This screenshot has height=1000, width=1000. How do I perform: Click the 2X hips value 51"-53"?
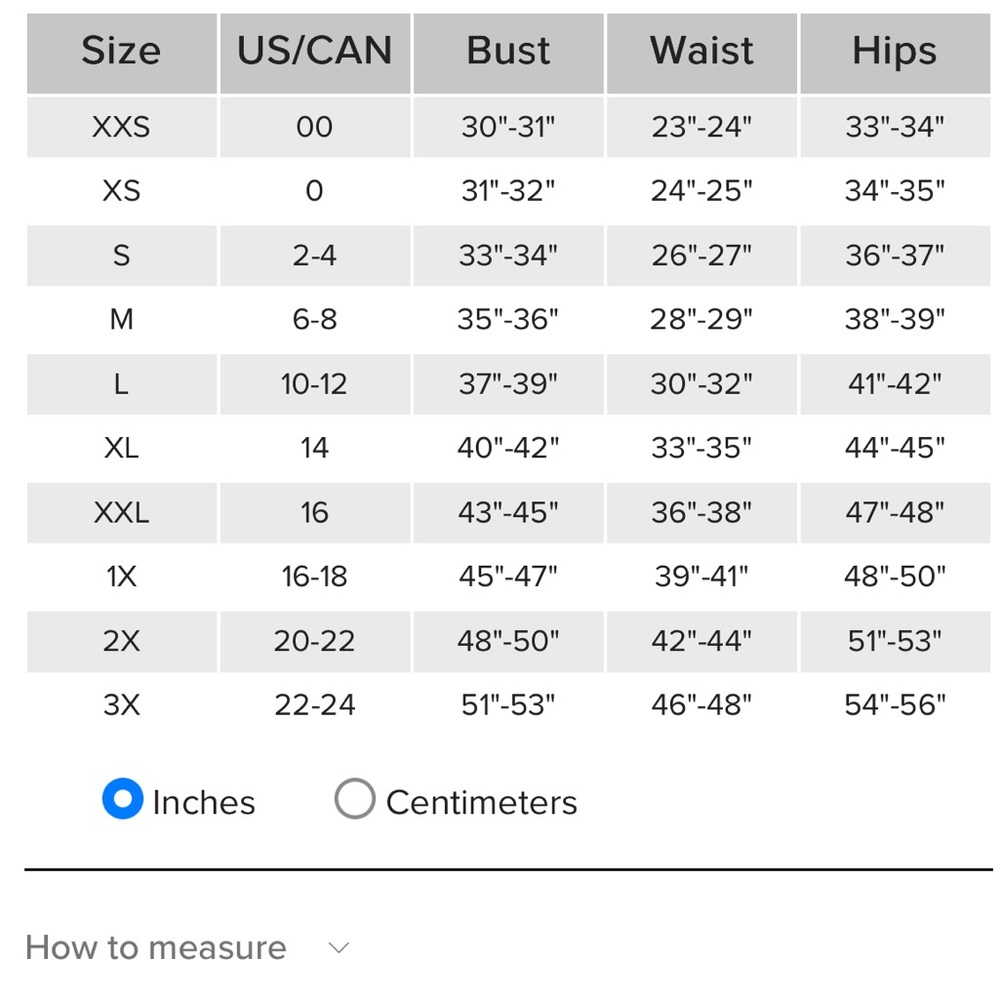coord(895,640)
